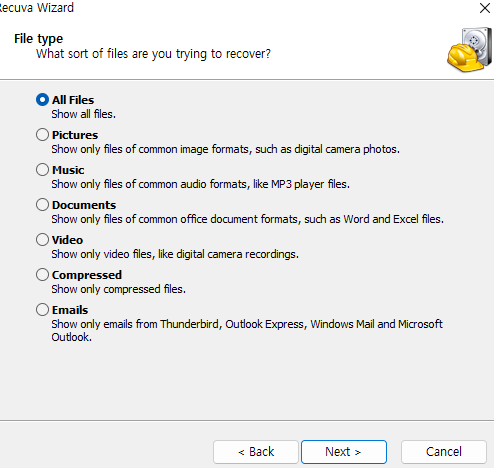Select the All Files radio button
Screen dimensions: 494x468
click(x=42, y=100)
